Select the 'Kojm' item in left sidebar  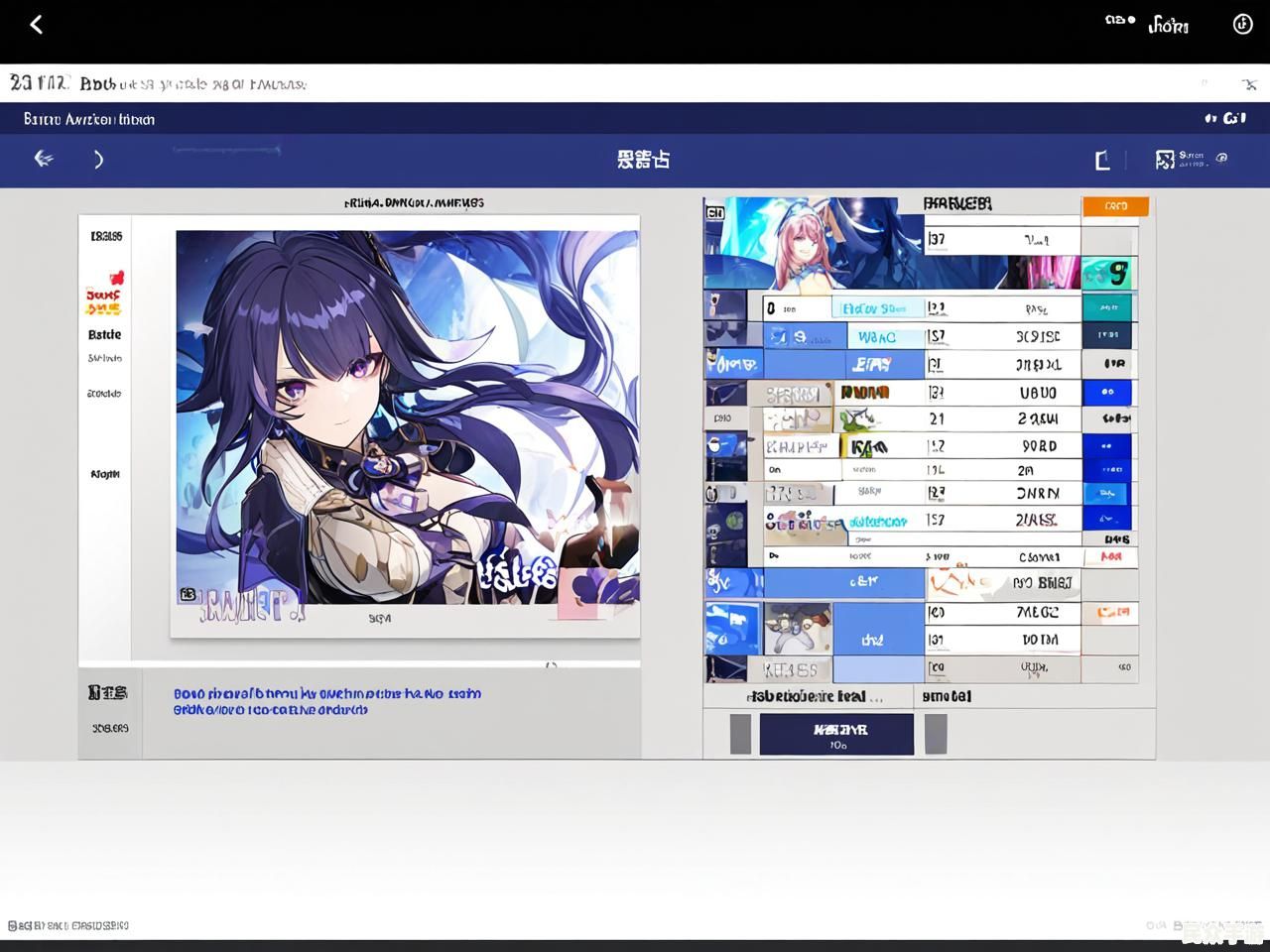tap(104, 474)
